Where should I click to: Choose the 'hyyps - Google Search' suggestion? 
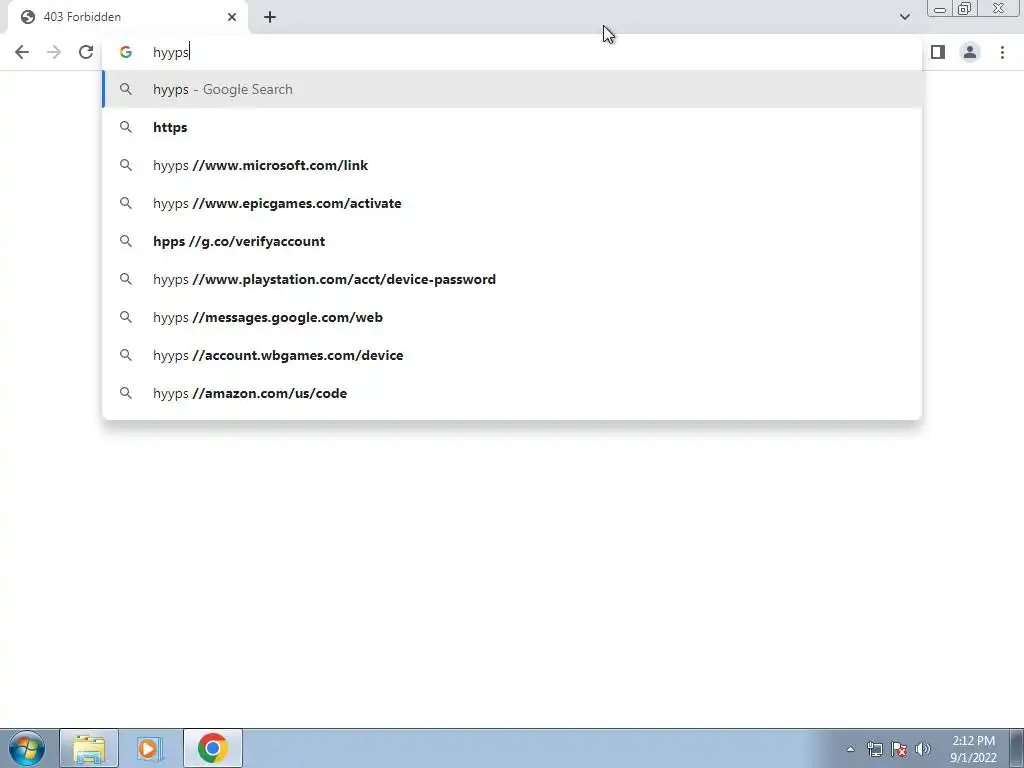tap(512, 89)
